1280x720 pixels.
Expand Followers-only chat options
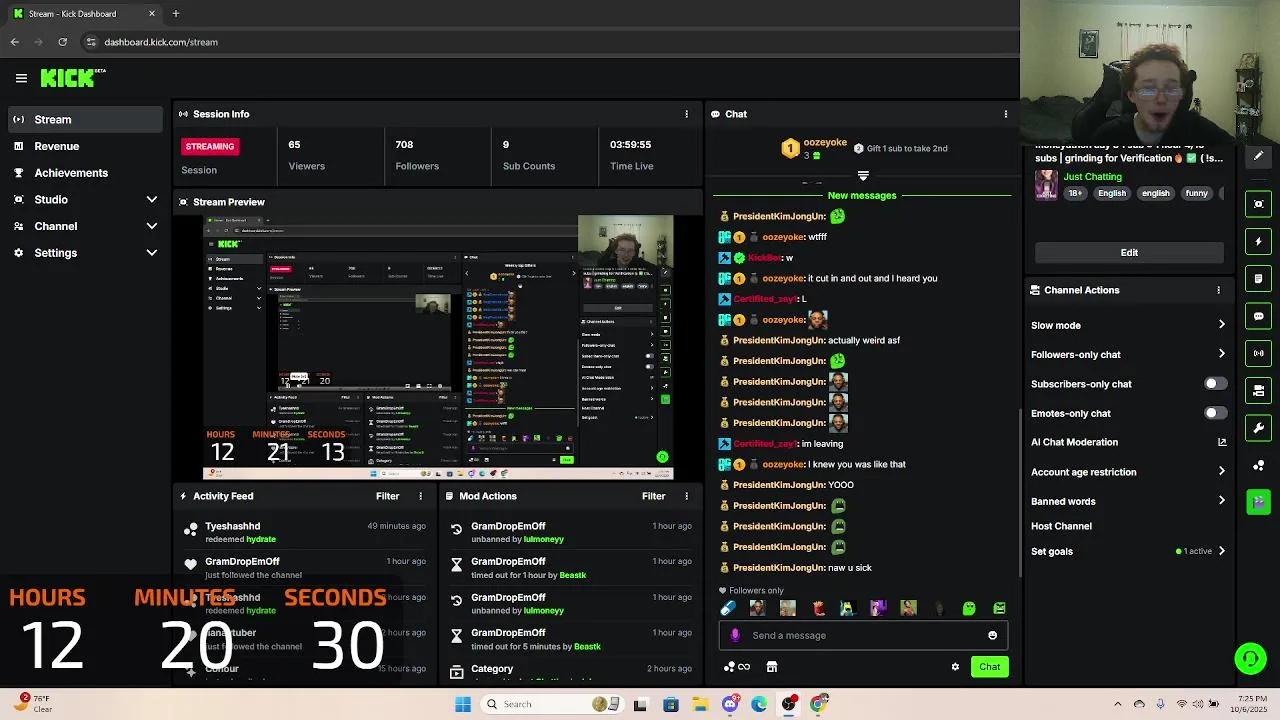click(1221, 354)
